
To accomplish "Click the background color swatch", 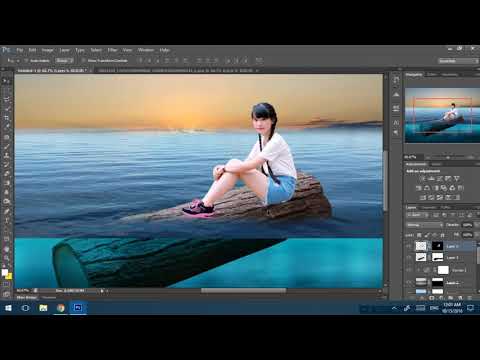I will click(x=8, y=276).
